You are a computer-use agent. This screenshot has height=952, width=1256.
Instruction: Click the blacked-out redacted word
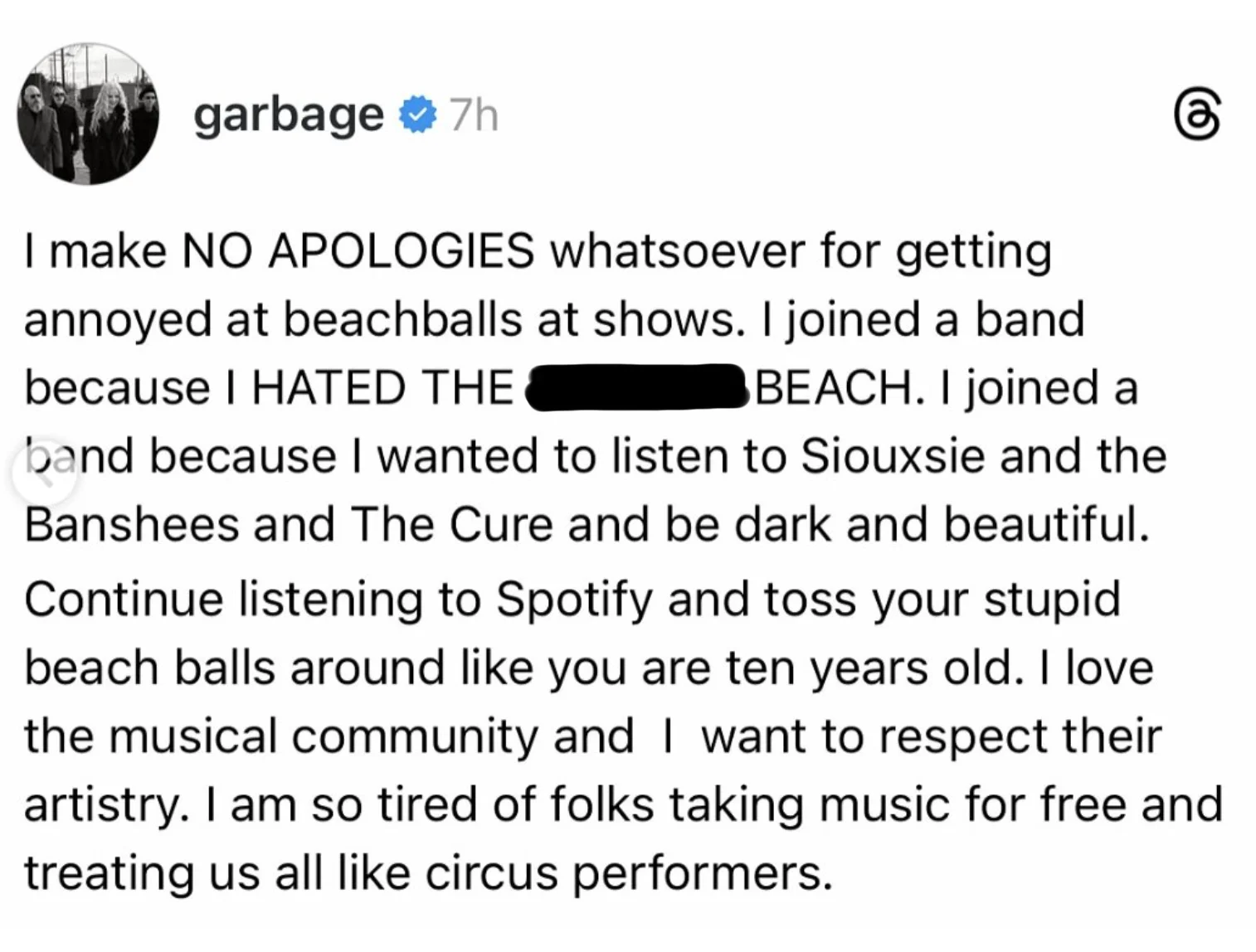(636, 387)
